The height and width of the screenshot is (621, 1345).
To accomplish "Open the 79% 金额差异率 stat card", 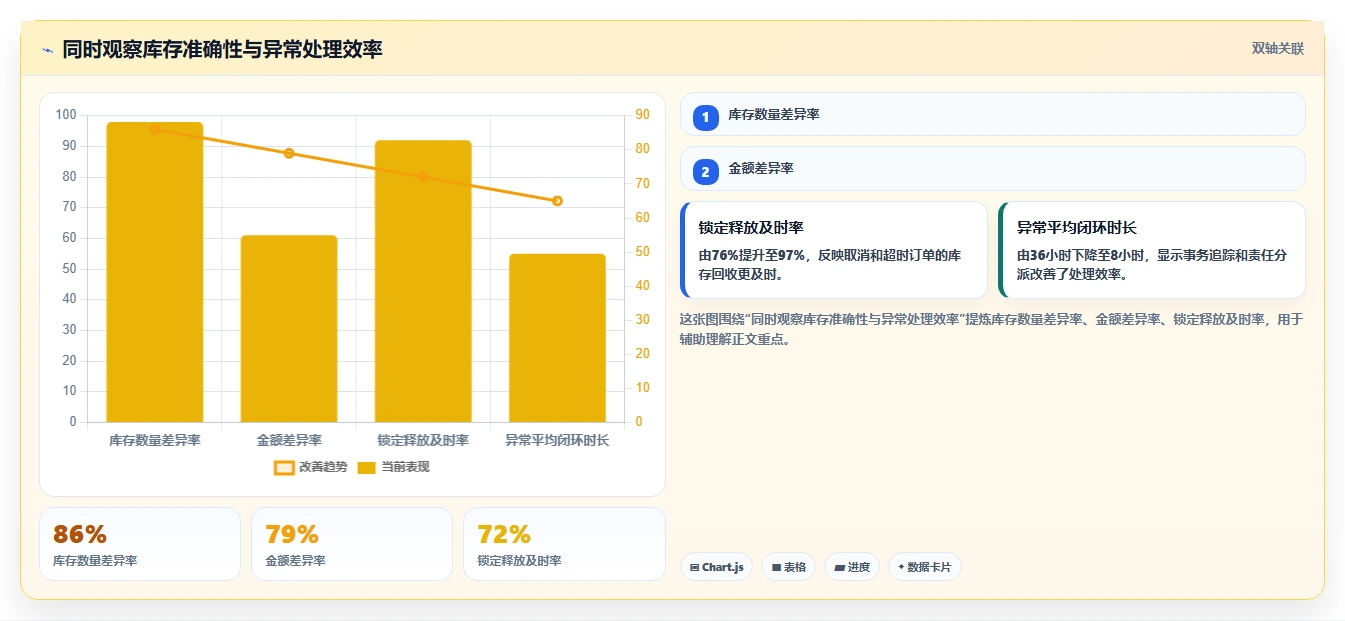I will pyautogui.click(x=352, y=544).
